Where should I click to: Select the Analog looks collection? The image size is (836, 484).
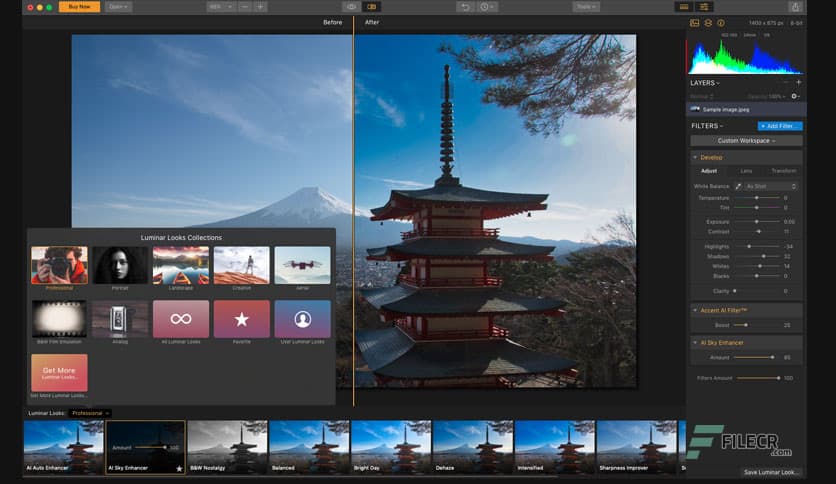[x=120, y=319]
